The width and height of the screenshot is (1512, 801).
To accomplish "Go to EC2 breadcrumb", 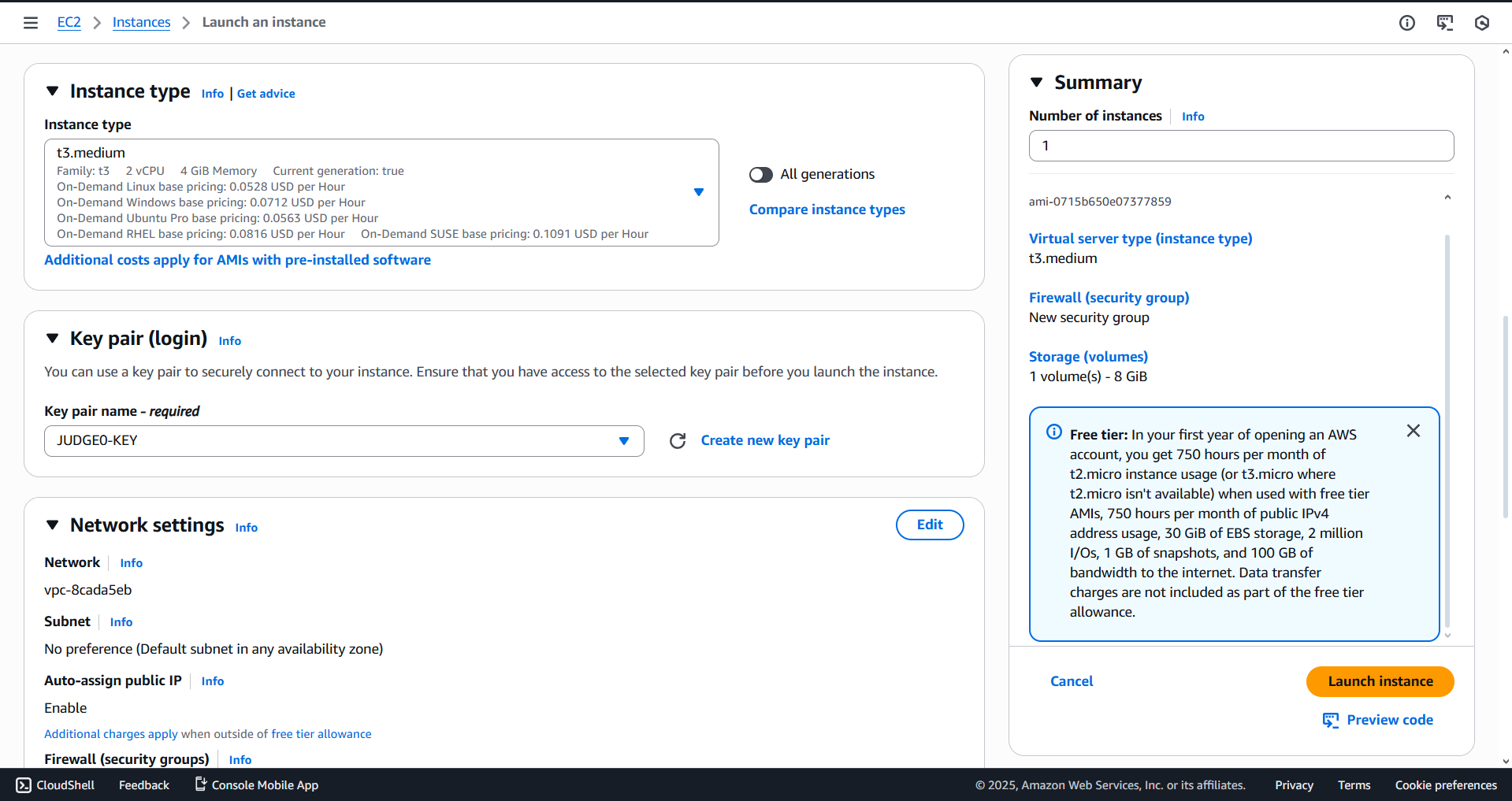I will 69,23.
